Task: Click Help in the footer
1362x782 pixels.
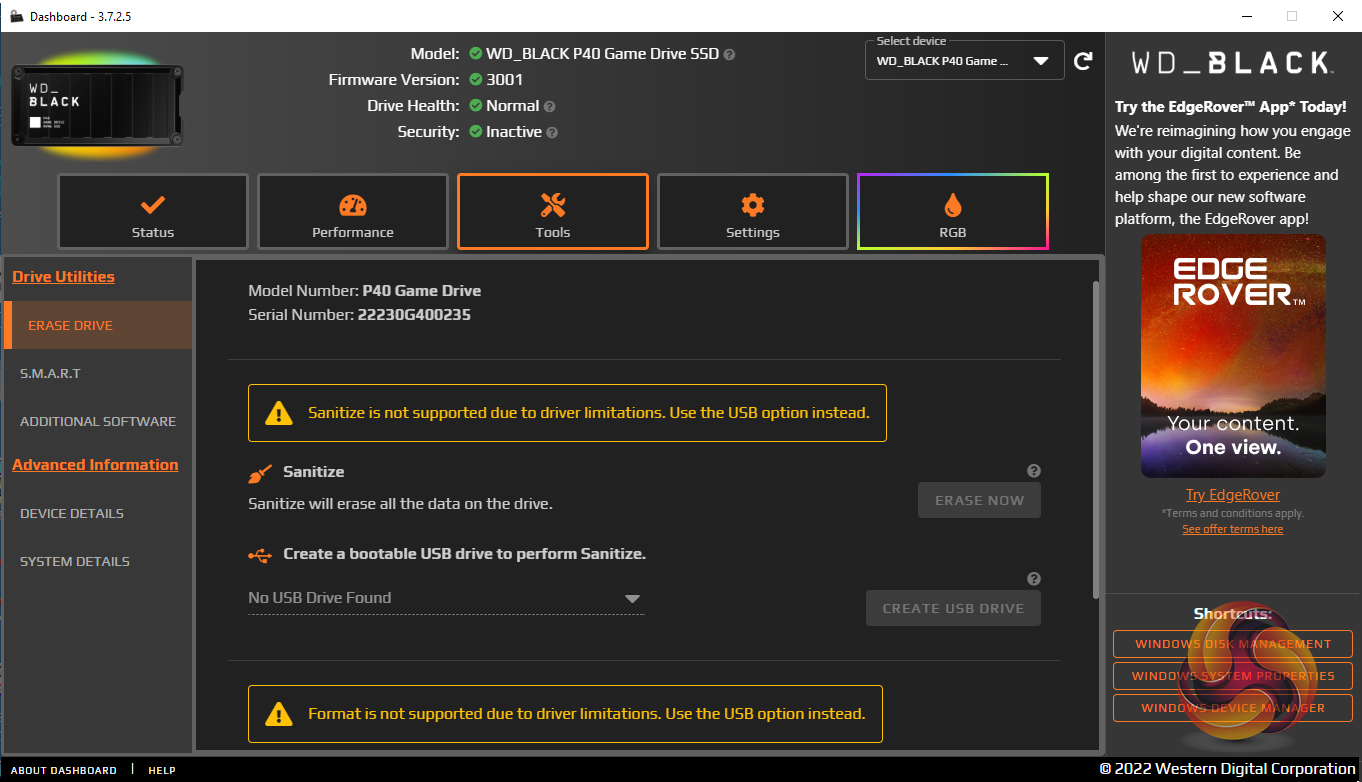Action: [x=162, y=770]
